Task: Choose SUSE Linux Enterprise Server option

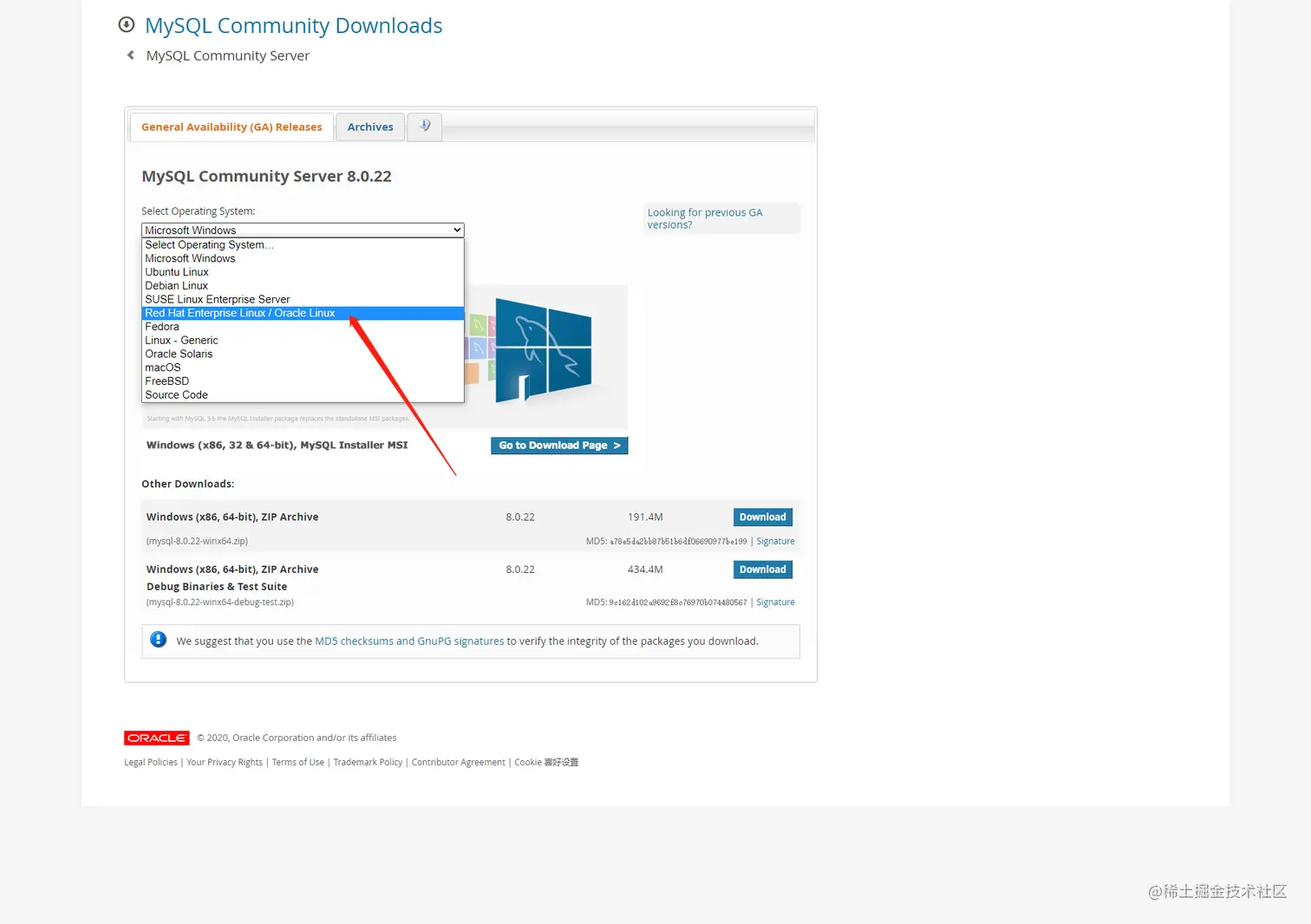Action: coord(303,299)
